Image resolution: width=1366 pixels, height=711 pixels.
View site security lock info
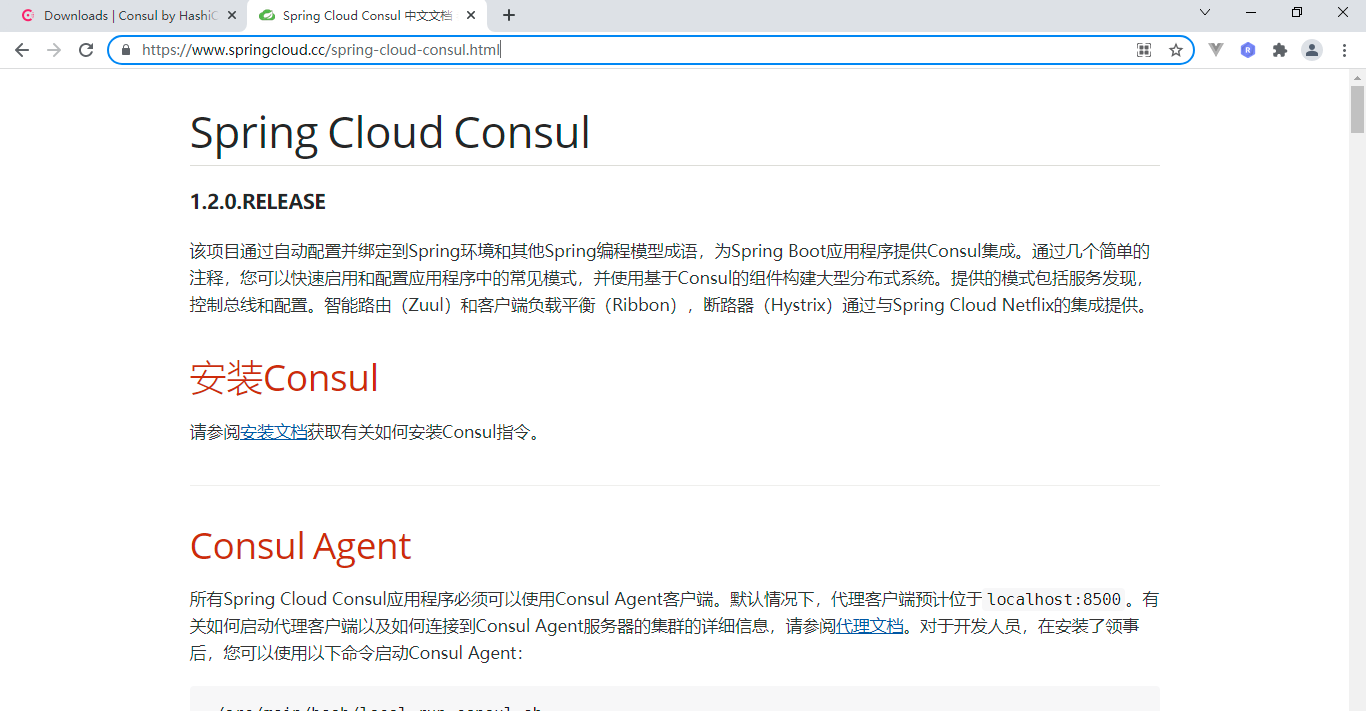[x=126, y=50]
